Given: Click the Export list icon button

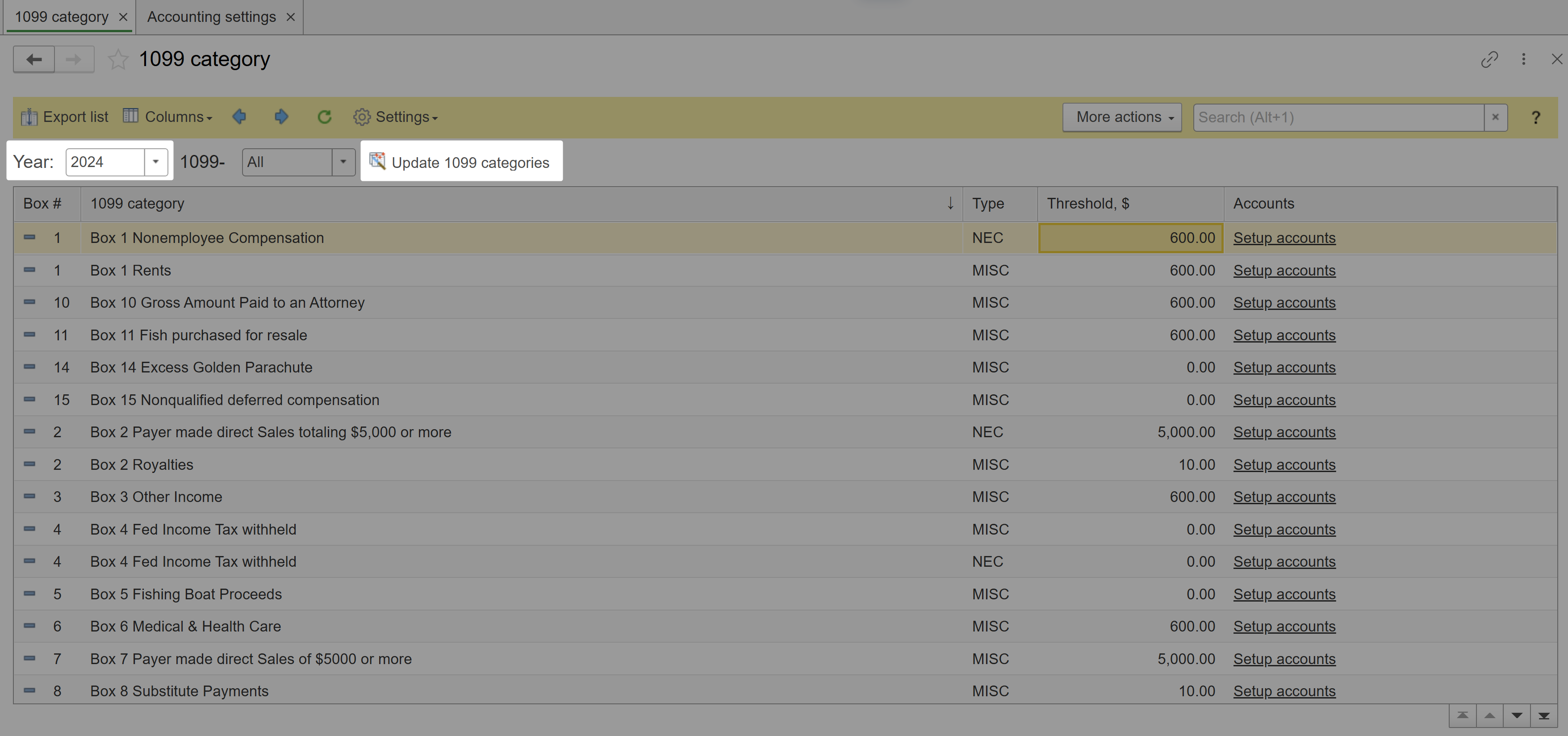Looking at the screenshot, I should click(x=64, y=117).
